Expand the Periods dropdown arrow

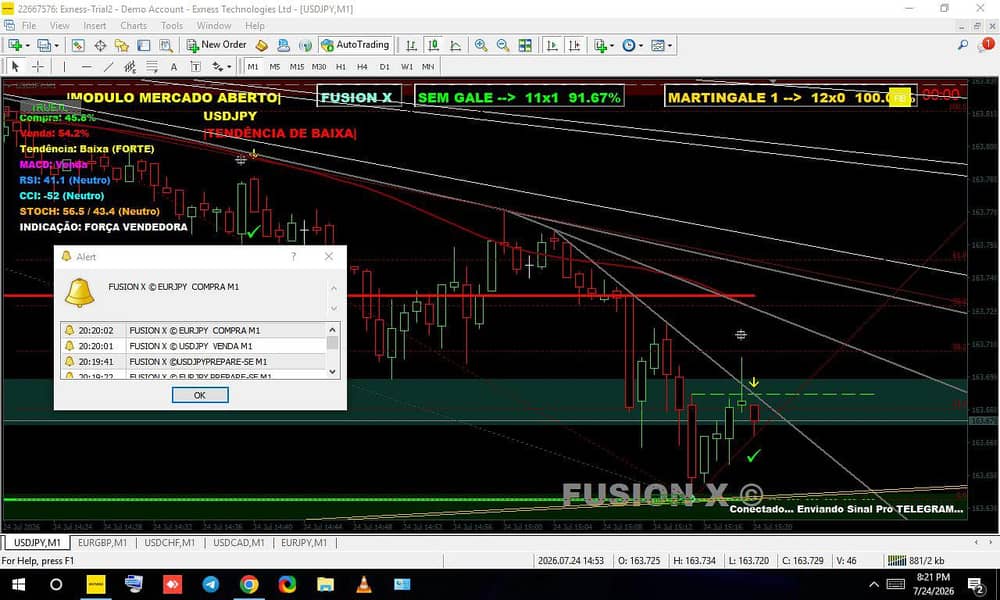coord(641,46)
